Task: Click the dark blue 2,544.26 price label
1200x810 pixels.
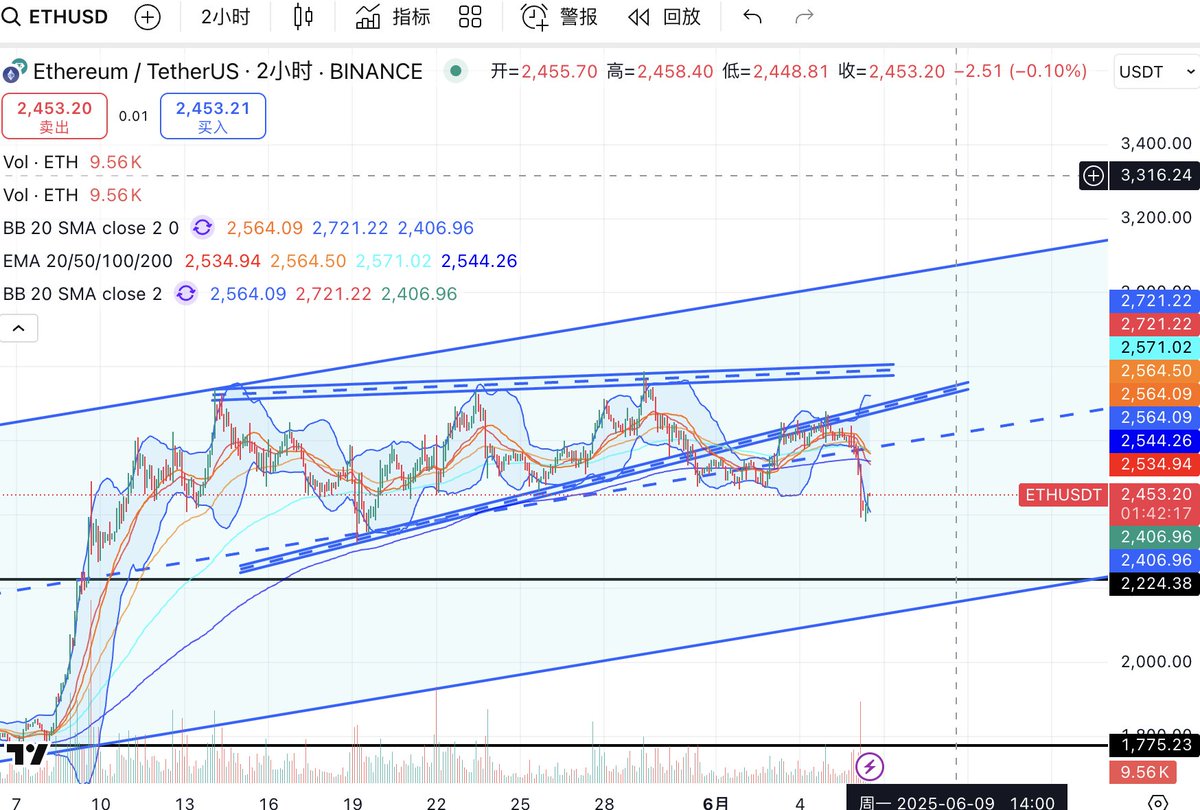Action: point(1155,441)
